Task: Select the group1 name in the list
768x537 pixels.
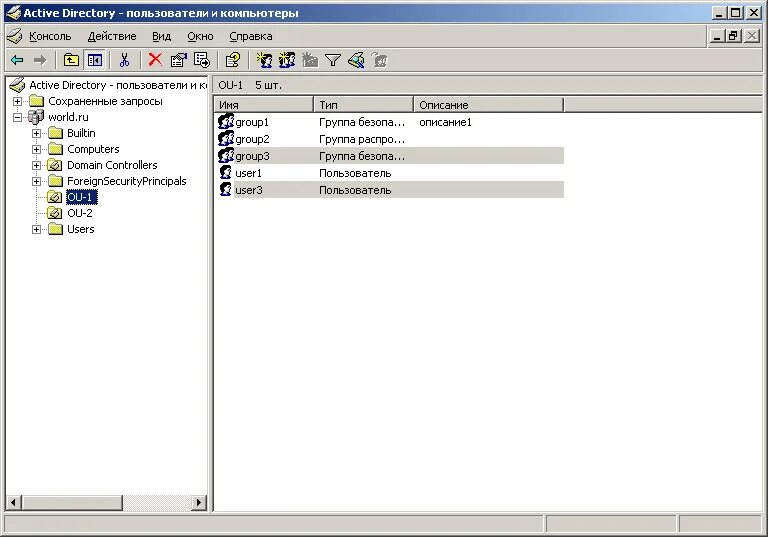Action: tap(252, 122)
